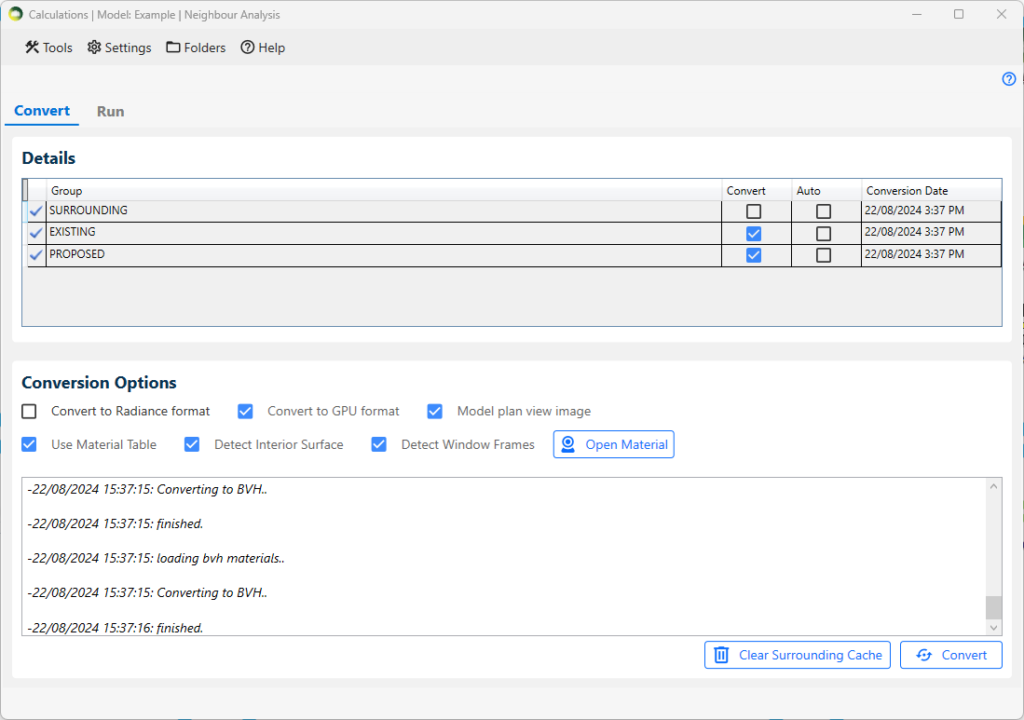Click the application logo in title bar
The height and width of the screenshot is (720, 1024).
[15, 14]
